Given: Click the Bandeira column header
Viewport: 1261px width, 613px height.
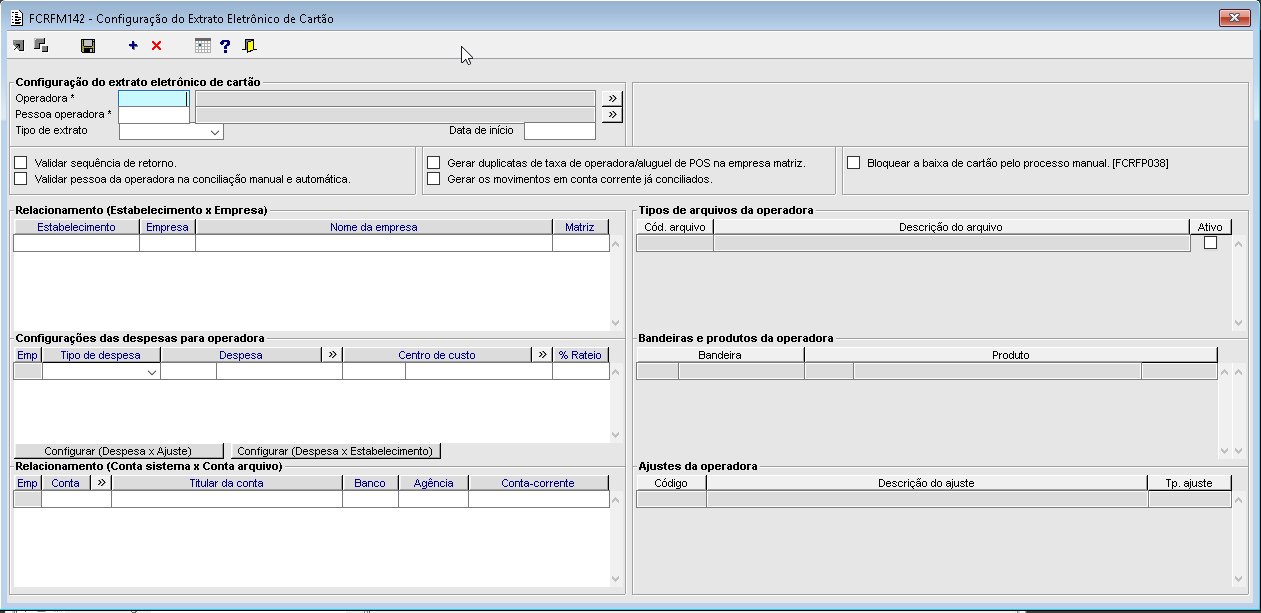Looking at the screenshot, I should tap(720, 355).
